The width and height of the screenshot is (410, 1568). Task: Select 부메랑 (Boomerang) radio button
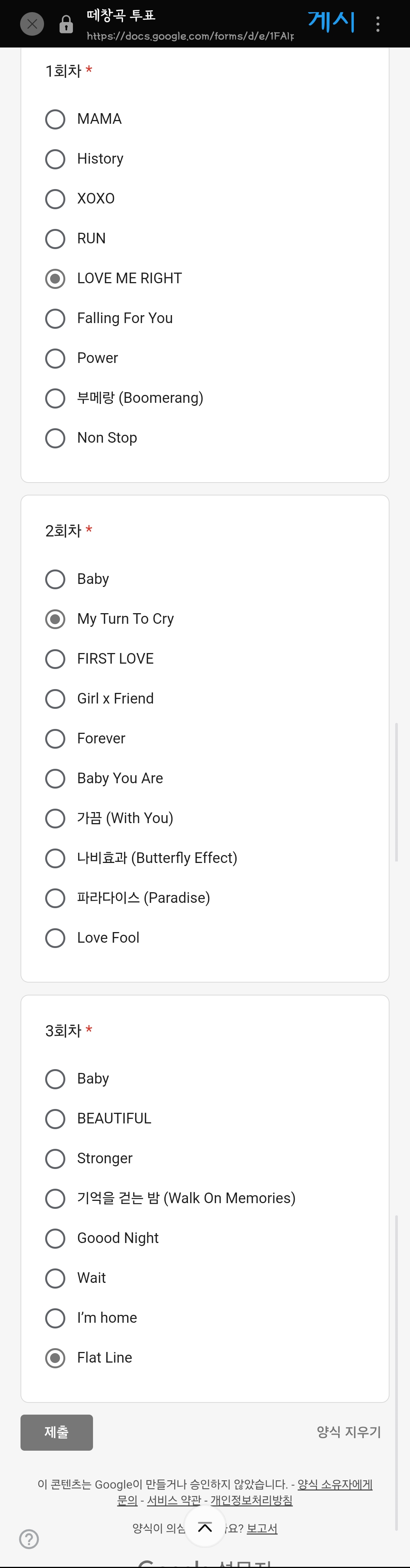click(x=55, y=398)
